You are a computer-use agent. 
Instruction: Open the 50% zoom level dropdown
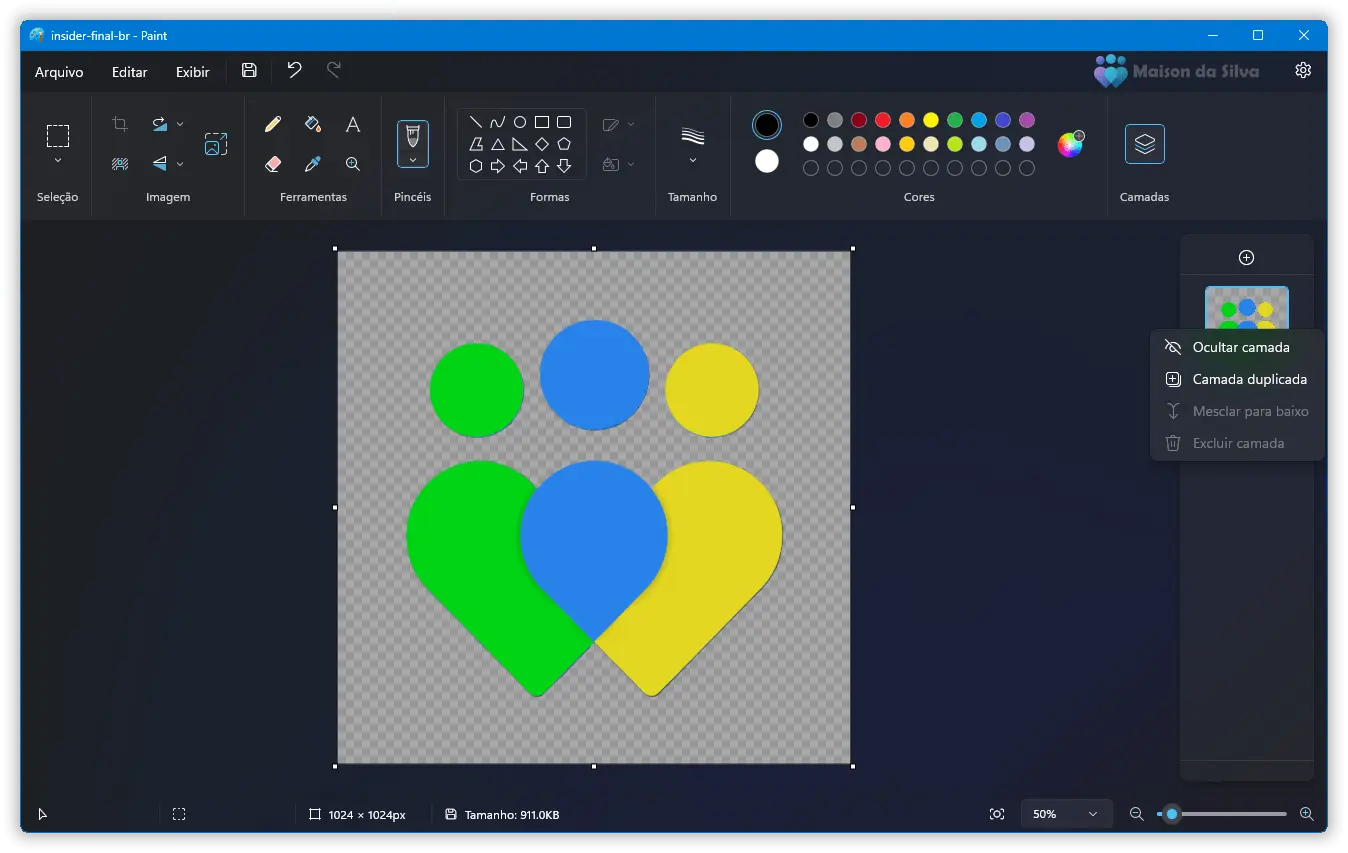[x=1066, y=814]
